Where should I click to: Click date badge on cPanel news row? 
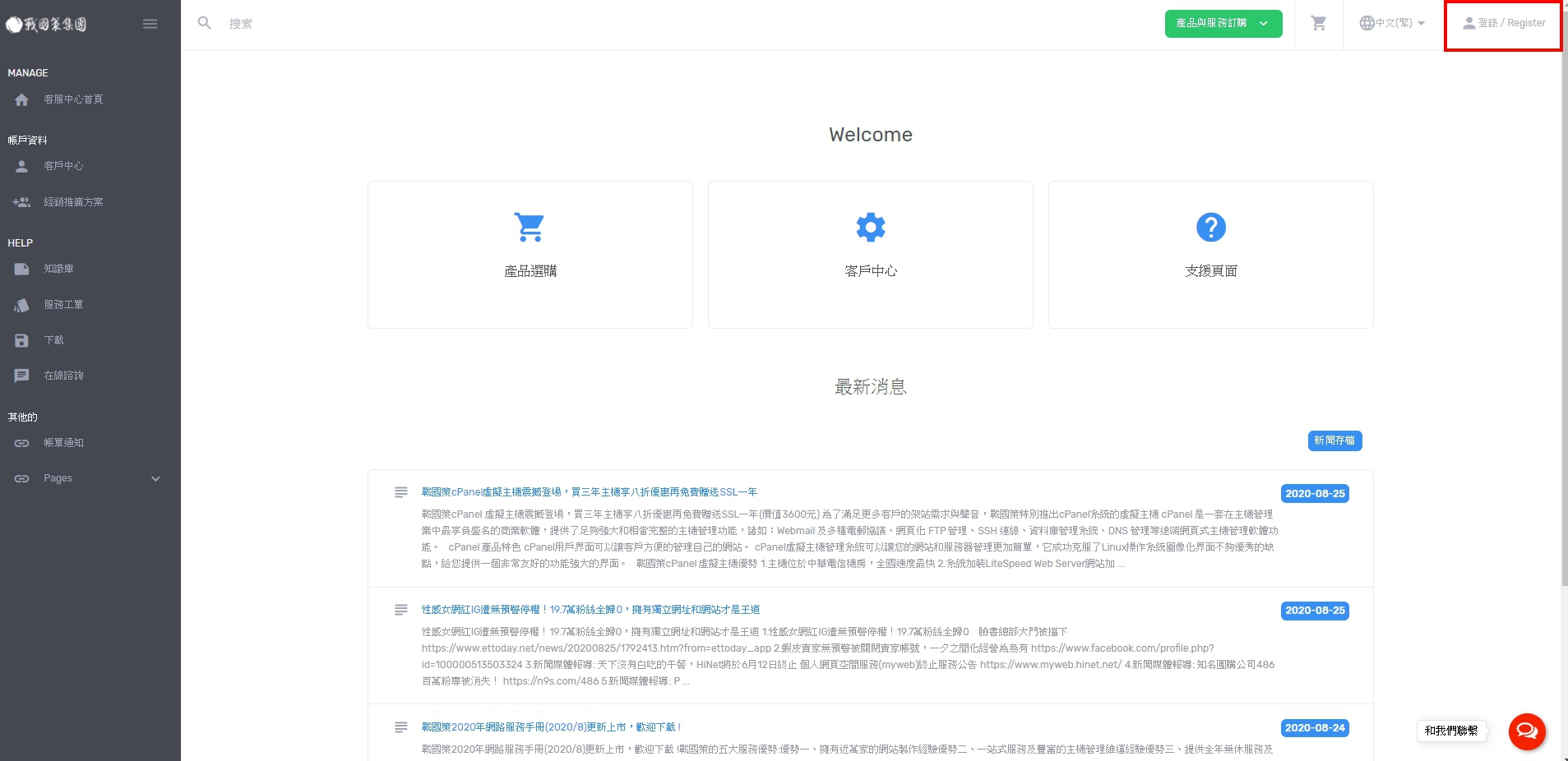pyautogui.click(x=1315, y=494)
